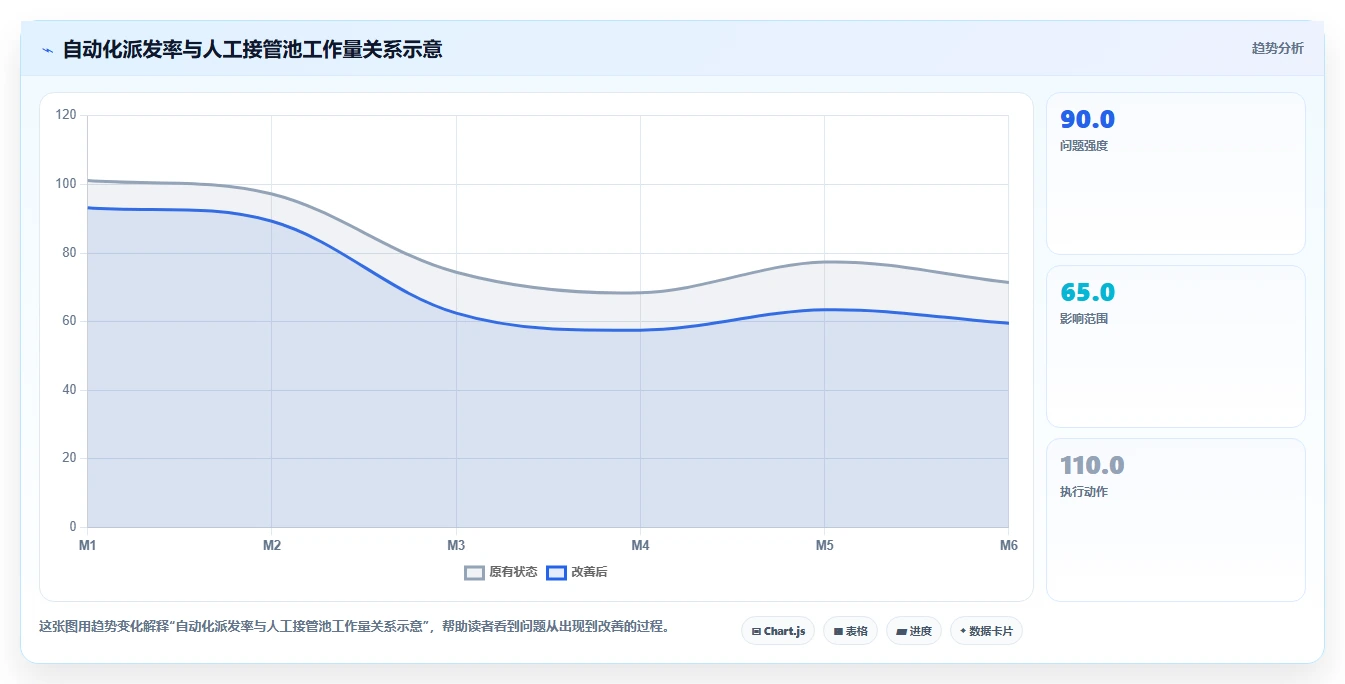Click the 进度 chip

[x=914, y=631]
